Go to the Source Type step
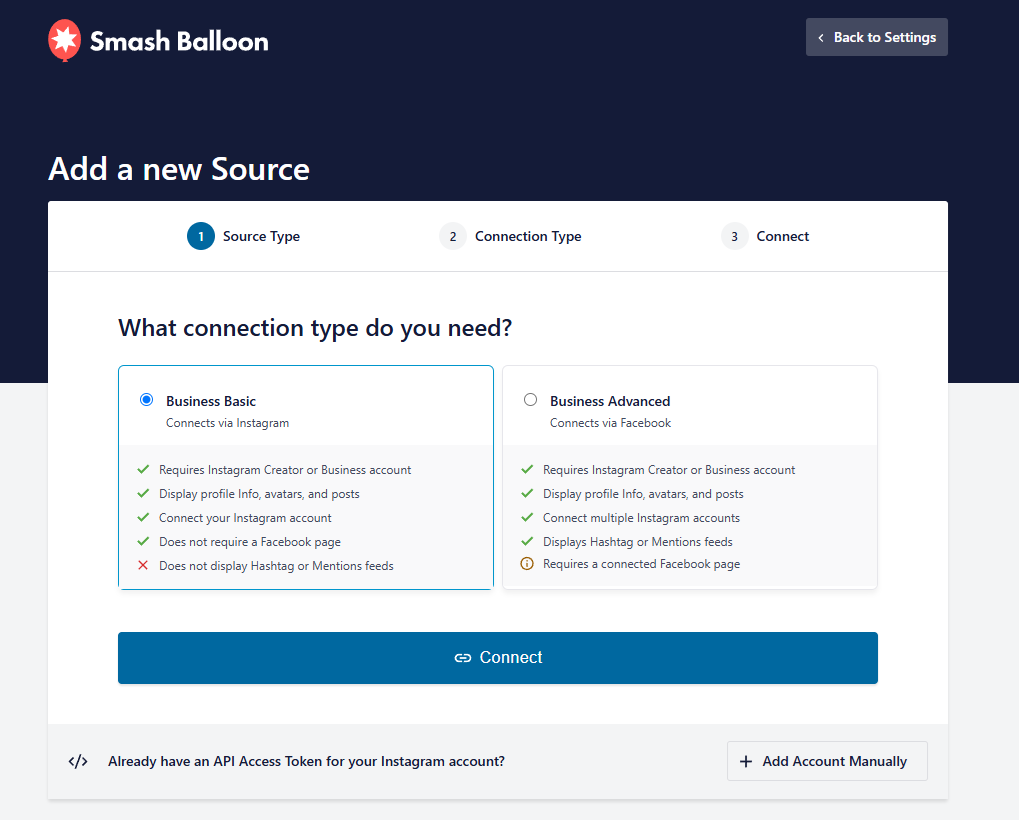The width and height of the screenshot is (1019, 820). tap(261, 236)
